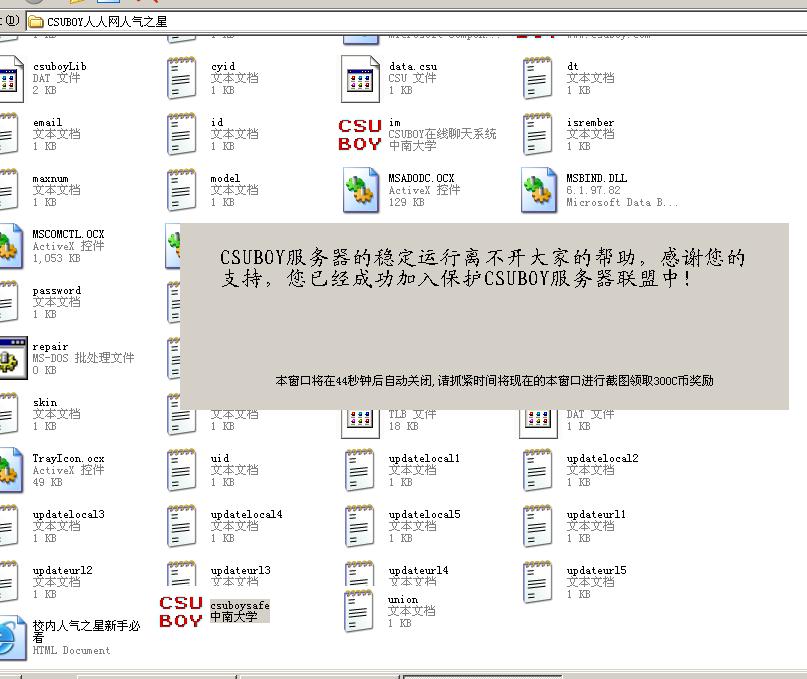Select the id text document icon

coord(181,134)
